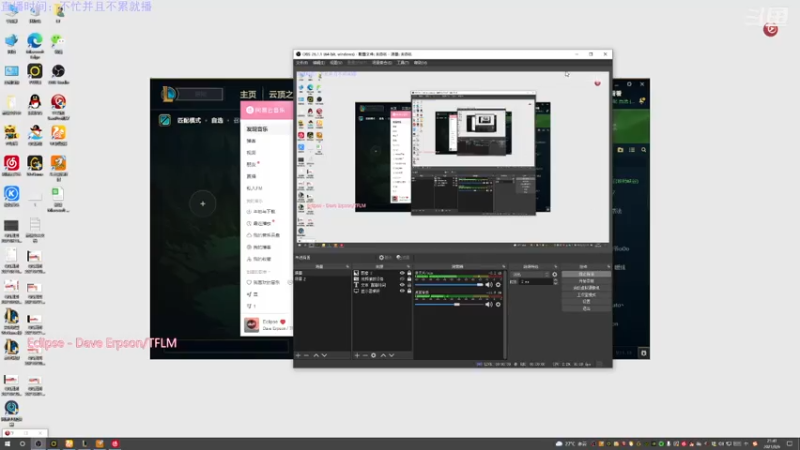Open OBS 场景集合 (Scene Collection) menu
The width and height of the screenshot is (800, 450).
[x=382, y=63]
